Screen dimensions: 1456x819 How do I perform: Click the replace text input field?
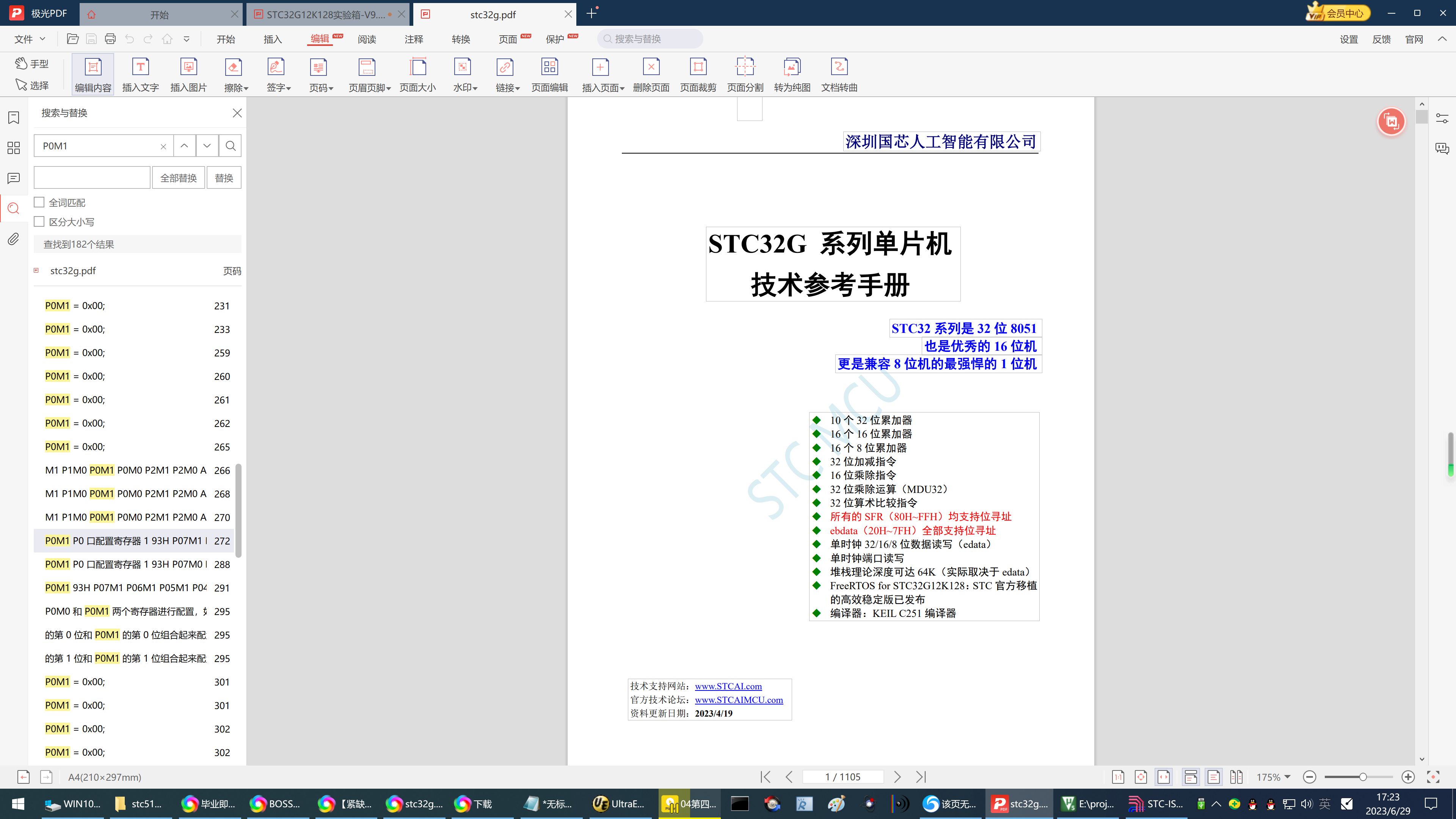pos(92,177)
